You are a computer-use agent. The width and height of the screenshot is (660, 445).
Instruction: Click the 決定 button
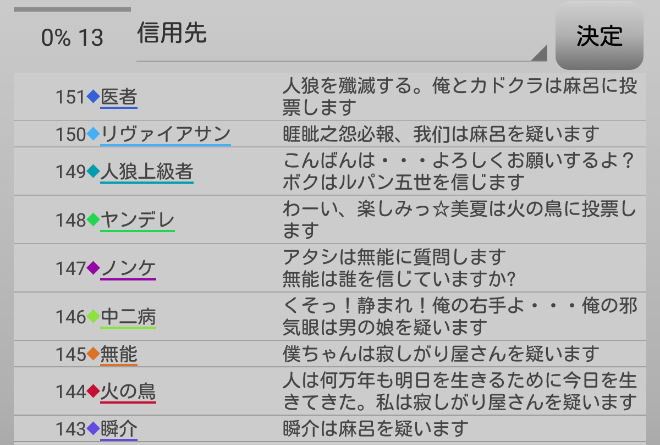(x=600, y=36)
